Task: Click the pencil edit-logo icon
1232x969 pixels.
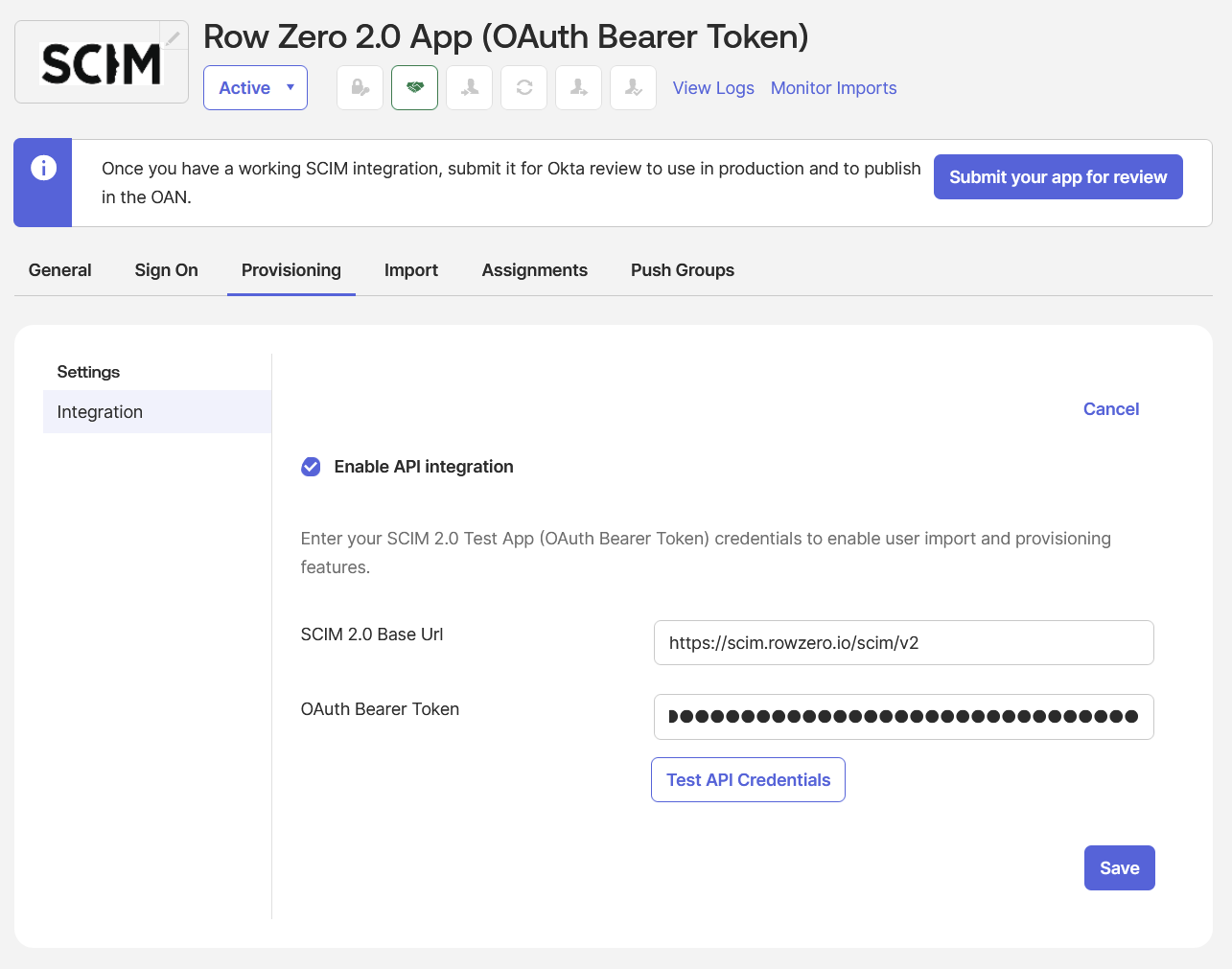Action: (x=173, y=38)
